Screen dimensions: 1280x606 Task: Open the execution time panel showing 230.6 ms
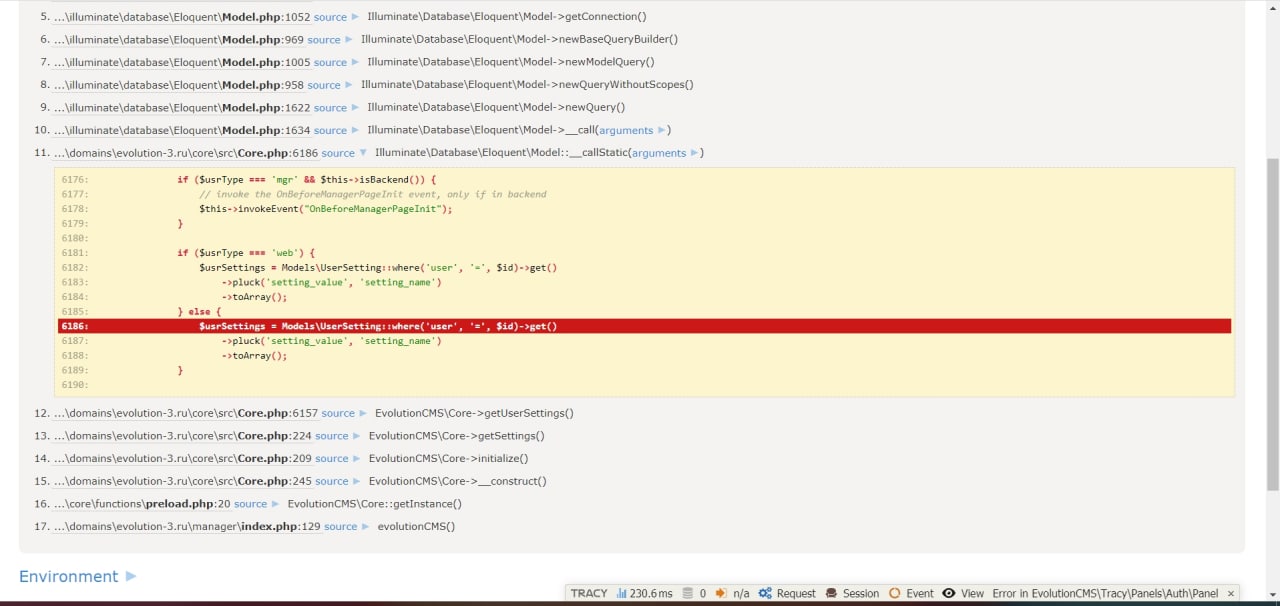(x=645, y=593)
